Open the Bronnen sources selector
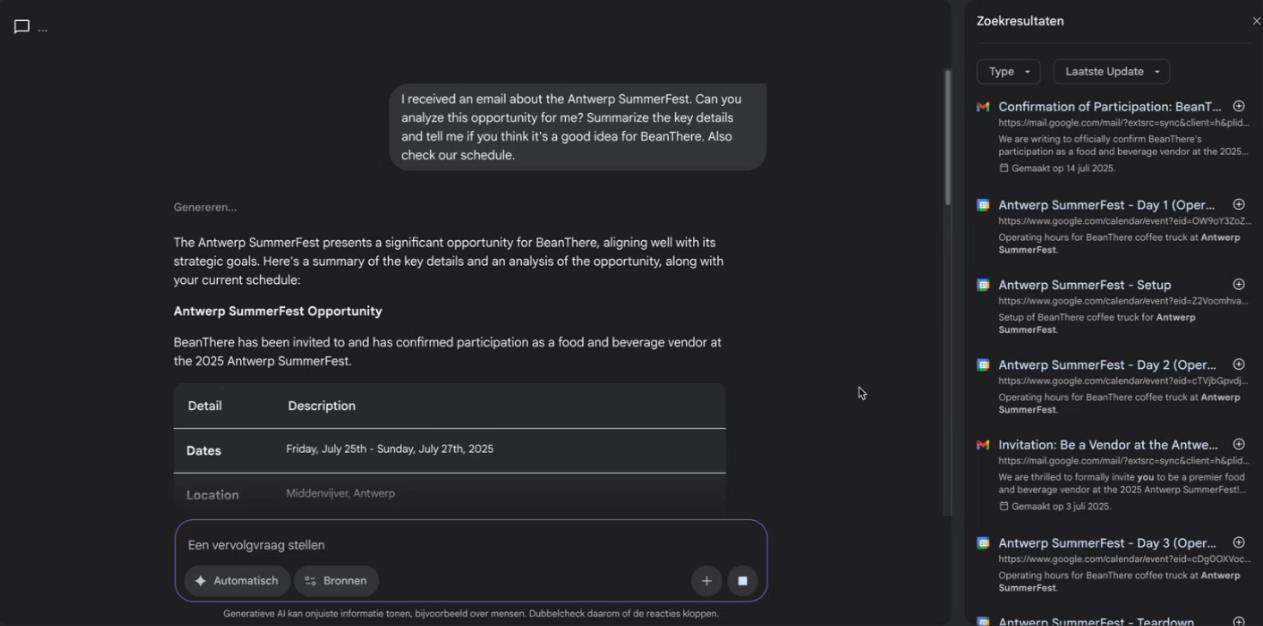1263x626 pixels. tap(337, 581)
